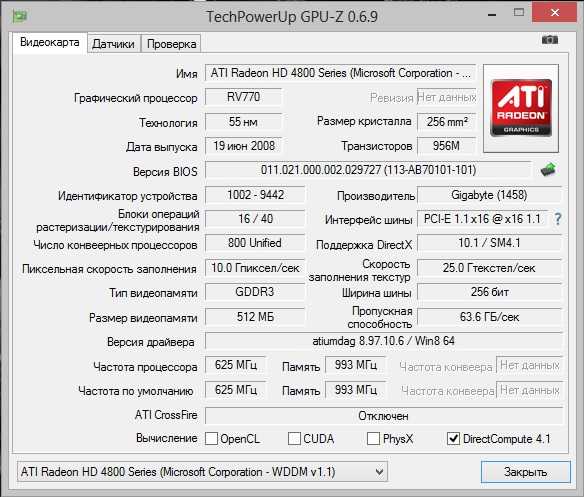
Task: Uncheck the DirectCompute 4.1 checkbox
Action: [453, 439]
